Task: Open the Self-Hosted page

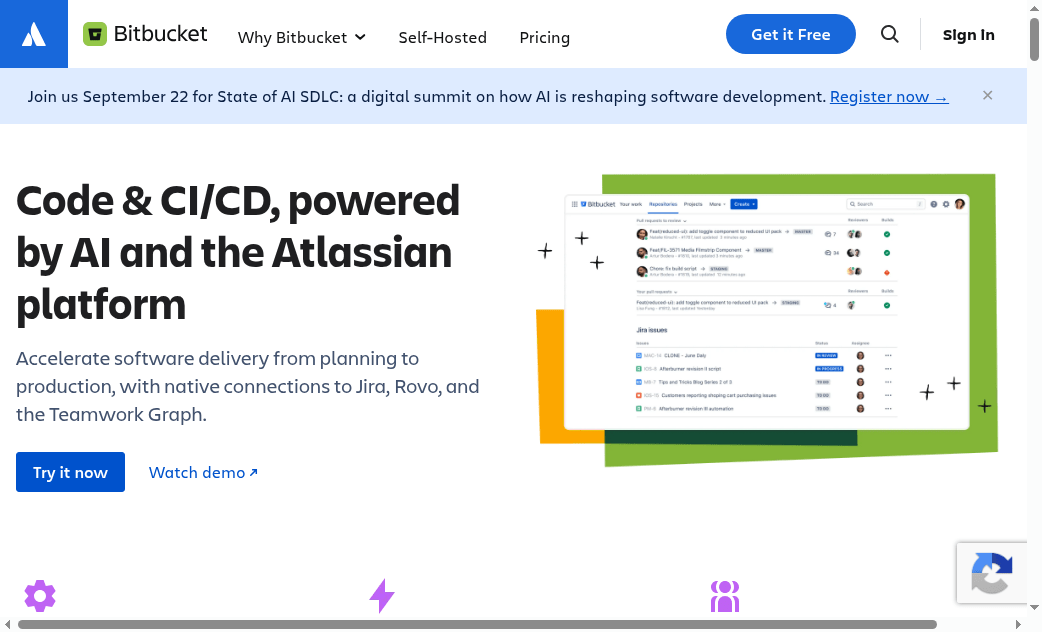Action: tap(443, 37)
